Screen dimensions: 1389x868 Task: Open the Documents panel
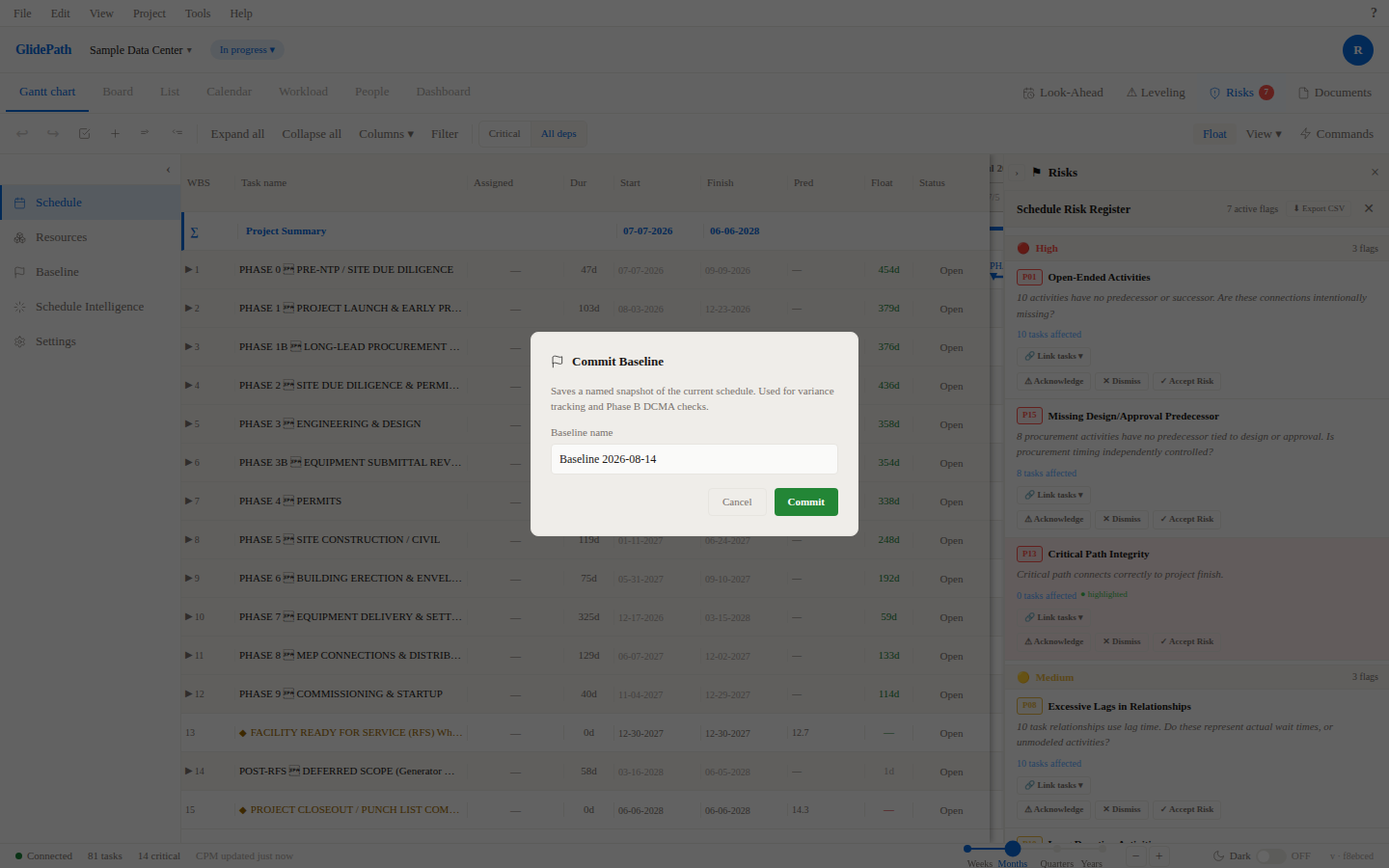tap(1335, 93)
